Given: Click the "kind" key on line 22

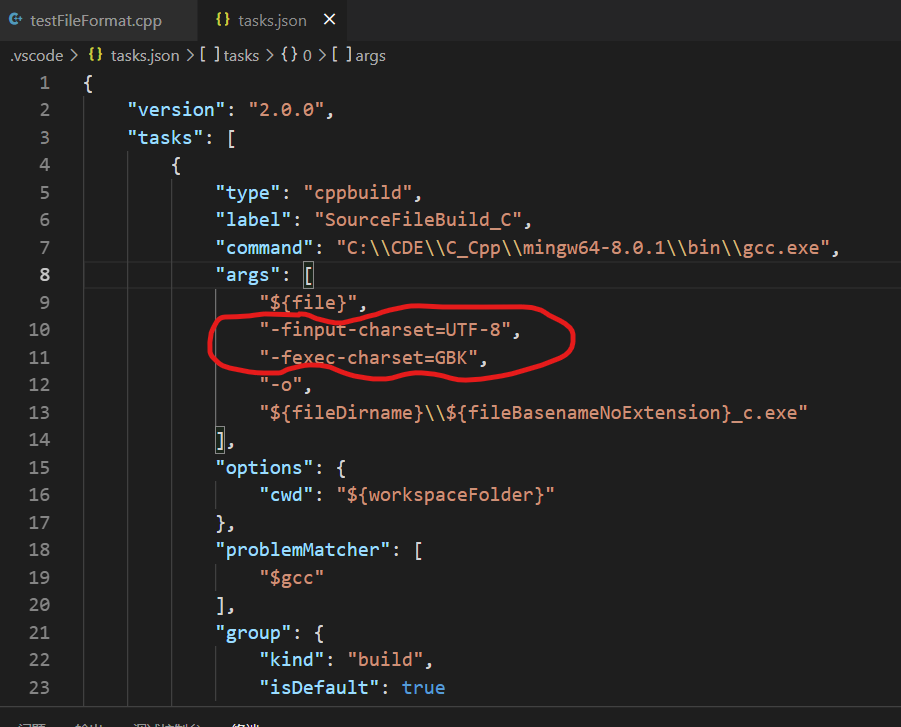Looking at the screenshot, I should click(x=292, y=660).
